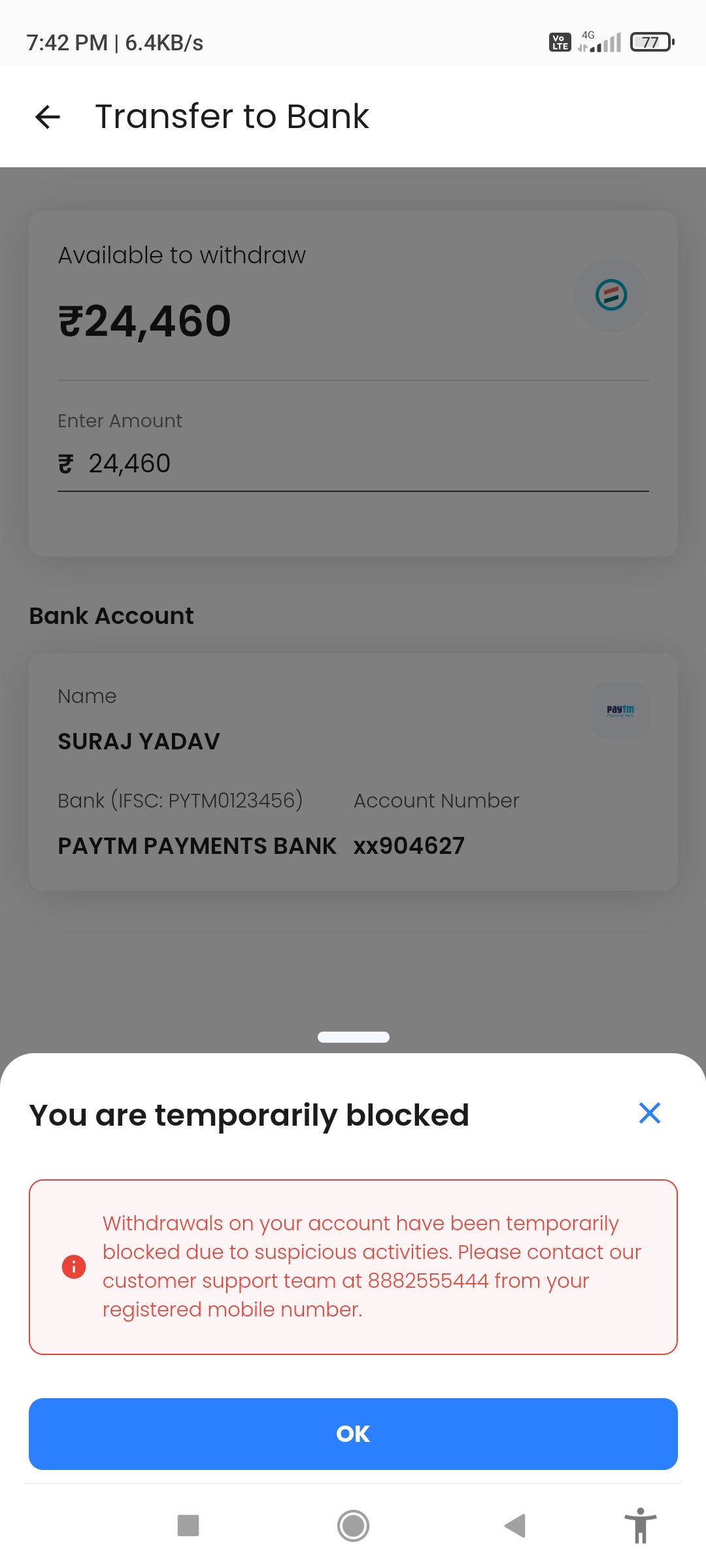Tap the SURAJ YADAV account name
This screenshot has height=1568, width=706.
click(139, 742)
